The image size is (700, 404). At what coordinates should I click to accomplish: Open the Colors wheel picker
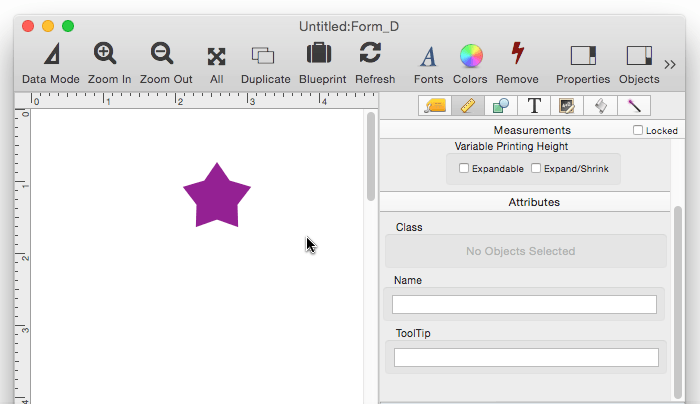coord(471,56)
